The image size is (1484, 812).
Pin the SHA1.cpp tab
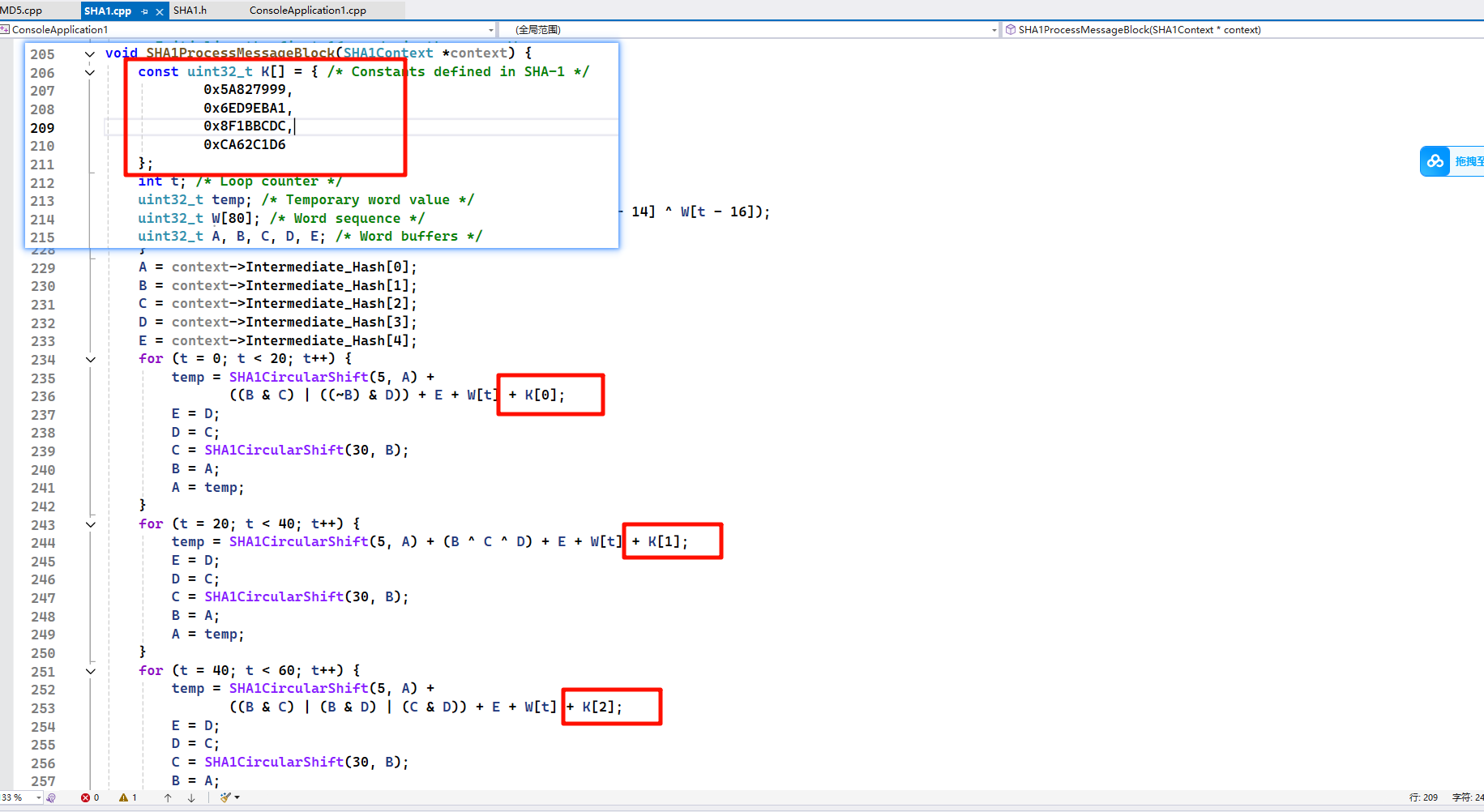coord(144,11)
